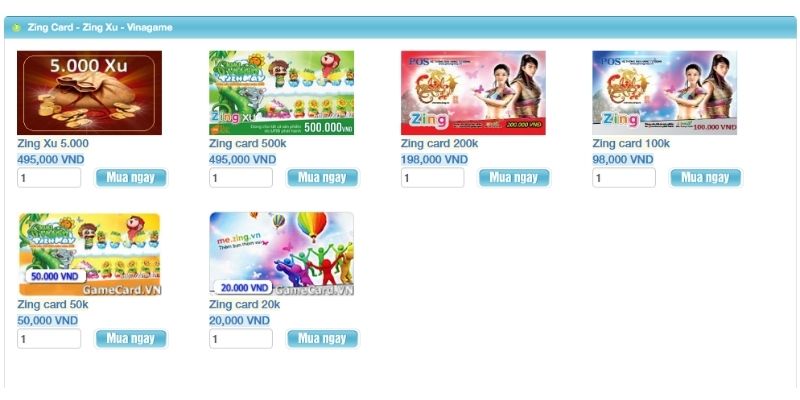Screen dimensions: 800x400
Task: Open the Zing 200.000 VND card image
Action: 473,93
